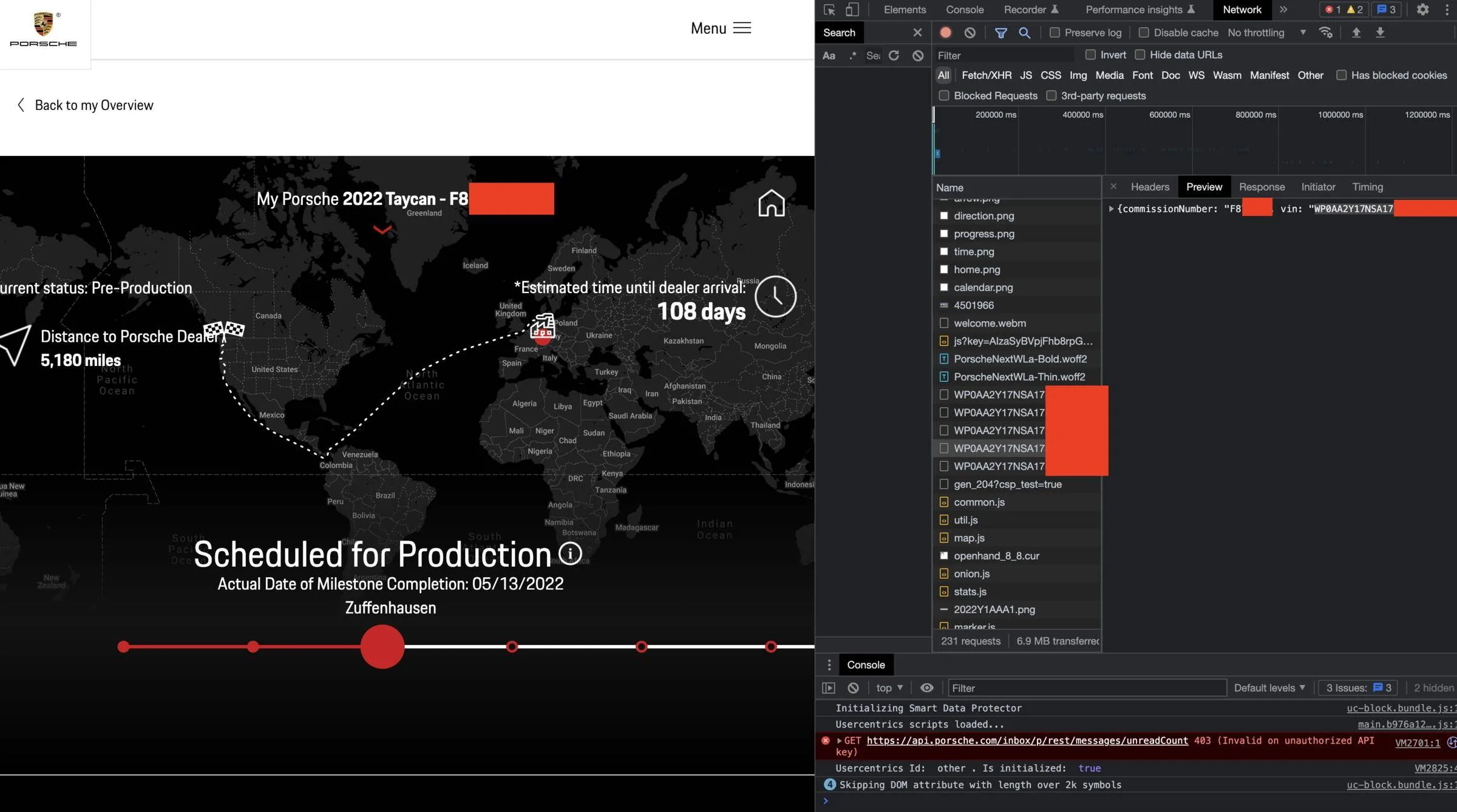Select the fourth milestone dot
The height and width of the screenshot is (812, 1457).
pyautogui.click(x=512, y=647)
